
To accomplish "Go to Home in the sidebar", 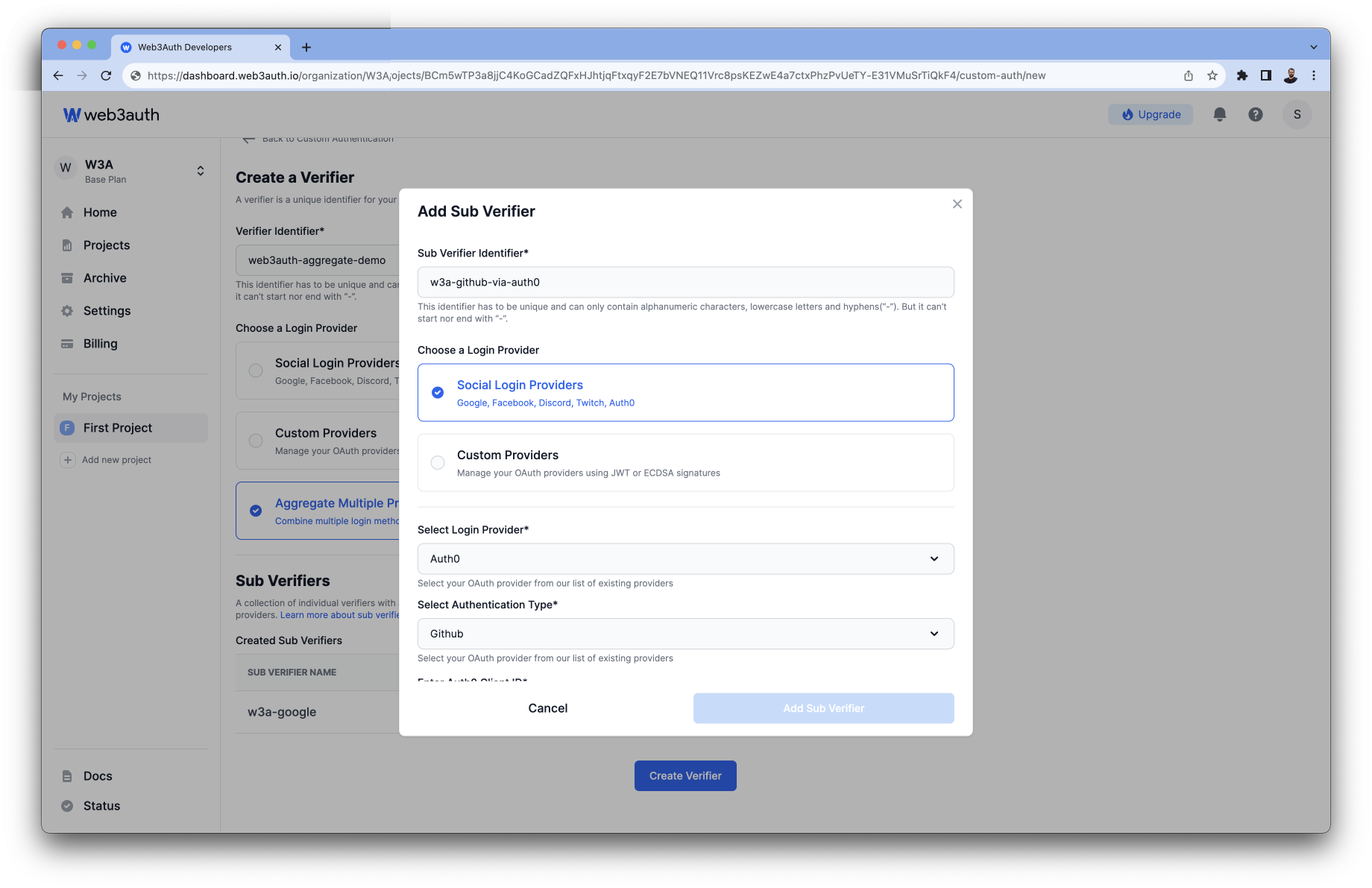I will [x=100, y=212].
